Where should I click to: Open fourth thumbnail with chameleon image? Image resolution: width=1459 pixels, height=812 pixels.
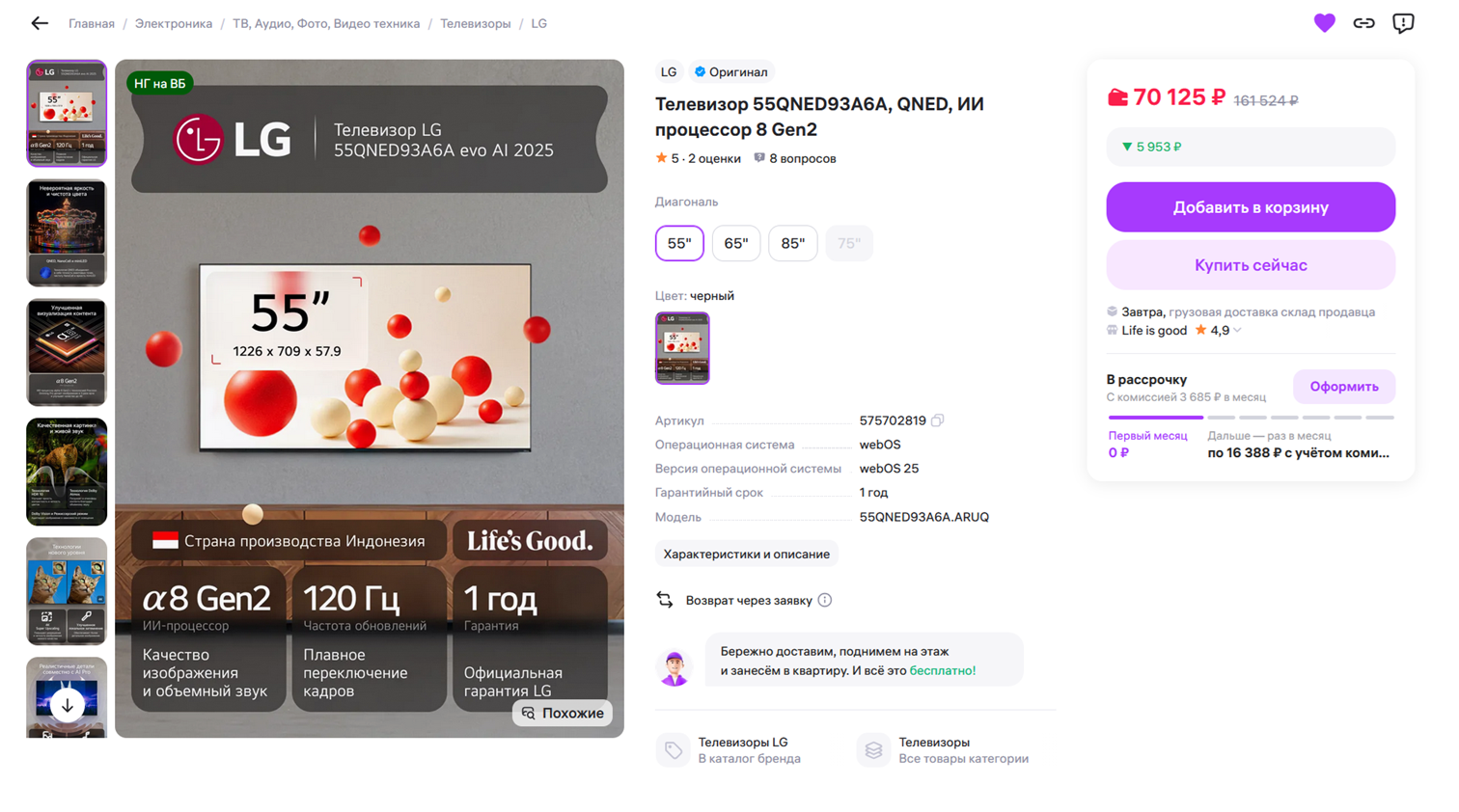click(x=67, y=472)
